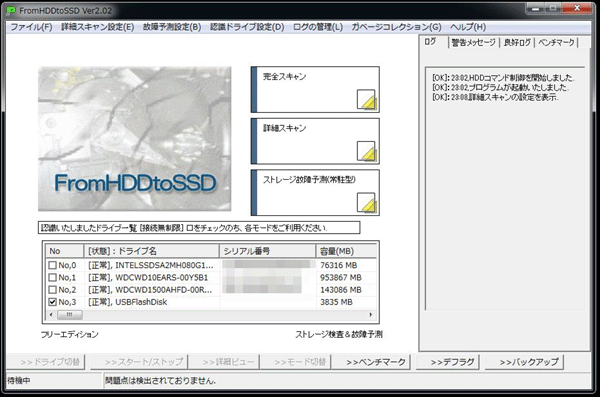Sort by [状態]:ドライブ名 column header

(x=152, y=251)
